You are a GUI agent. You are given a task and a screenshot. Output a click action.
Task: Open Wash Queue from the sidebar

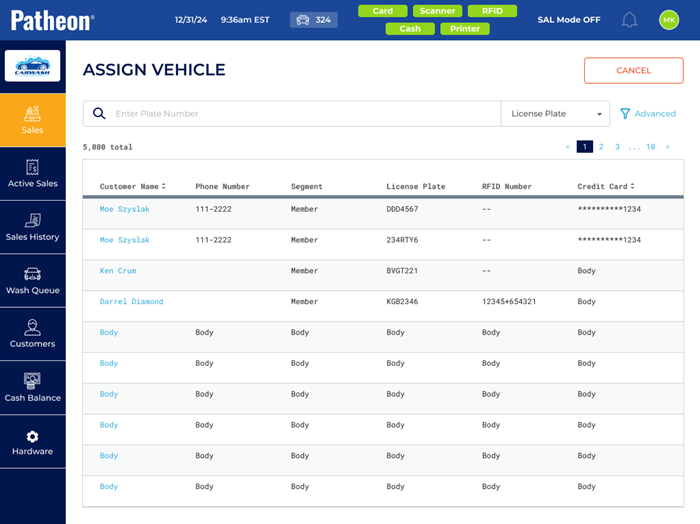point(32,281)
